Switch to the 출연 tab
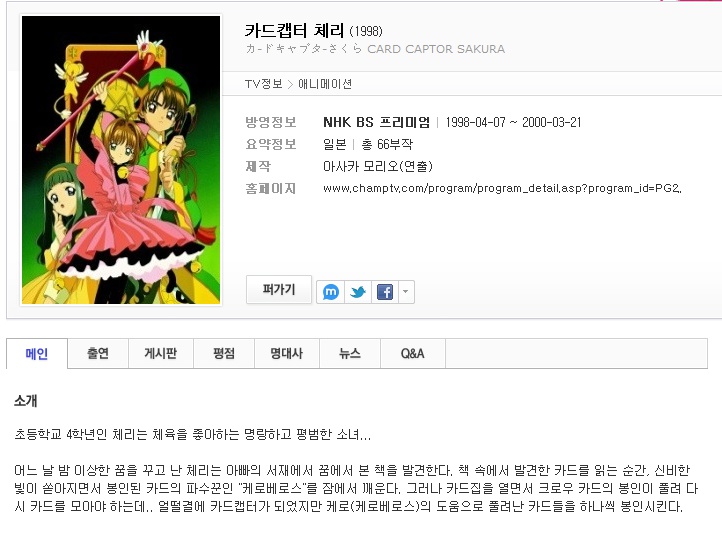This screenshot has width=722, height=543. pos(98,354)
